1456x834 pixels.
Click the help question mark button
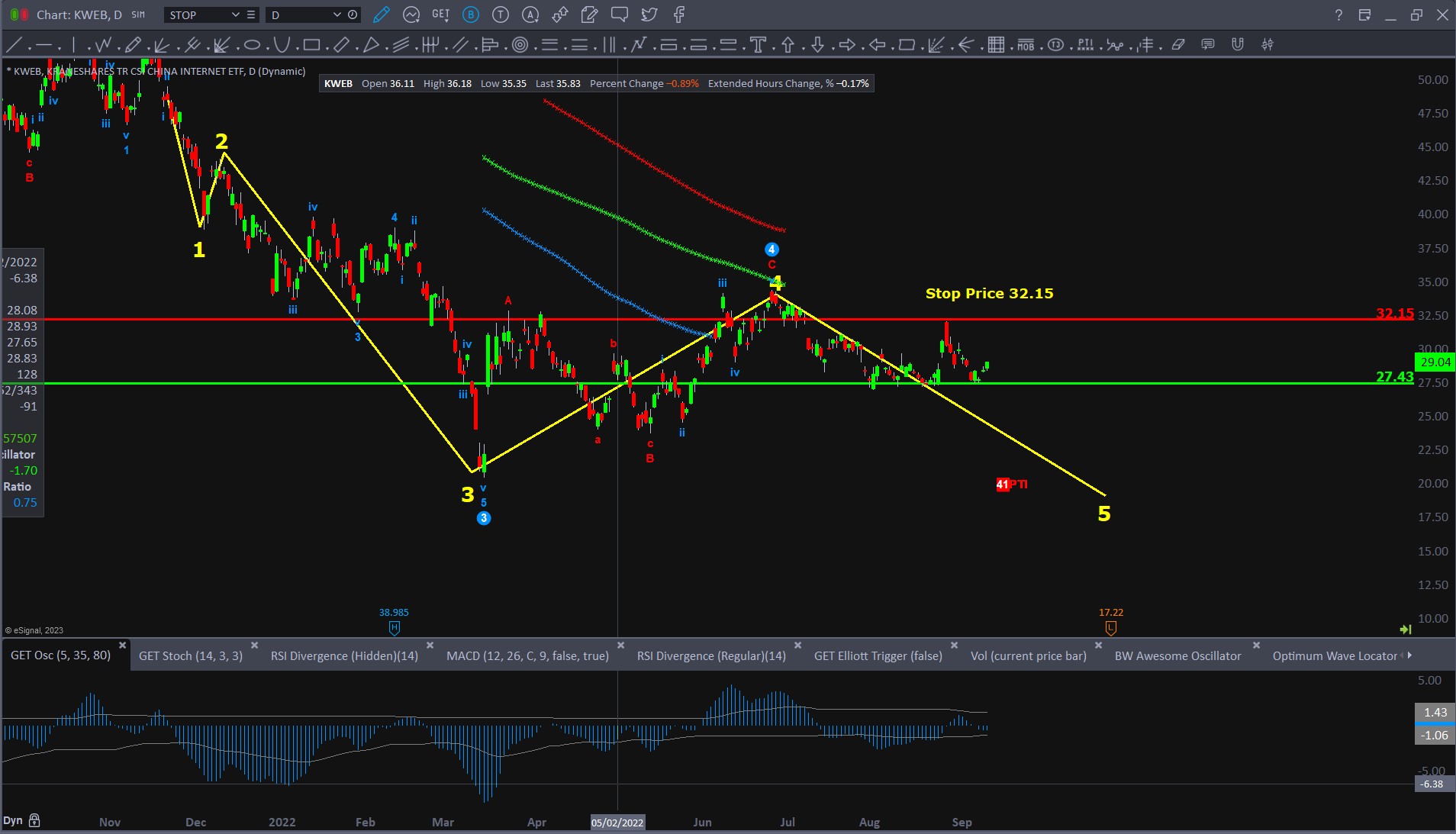tap(1338, 14)
